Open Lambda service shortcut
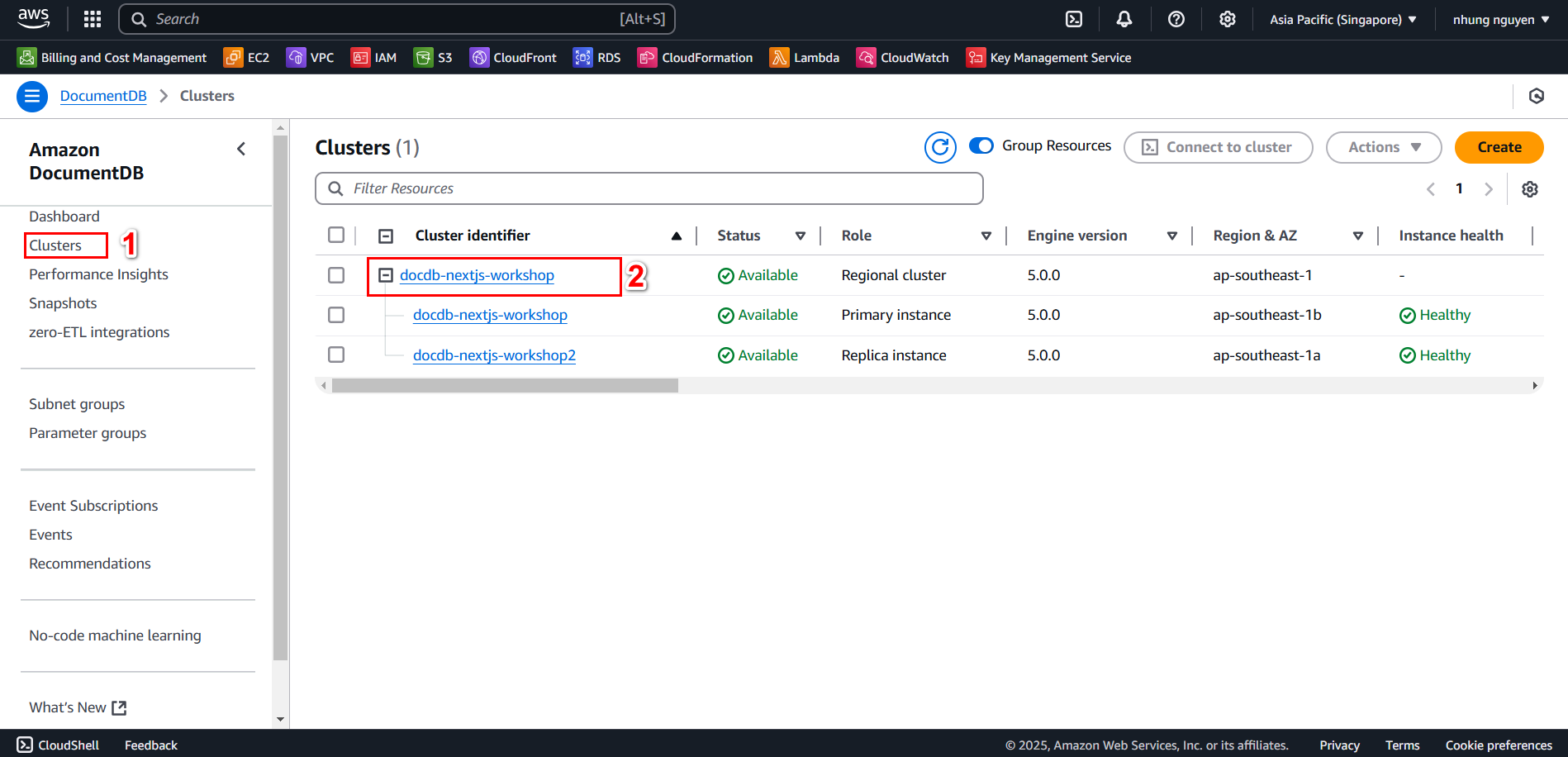1568x757 pixels. [805, 57]
